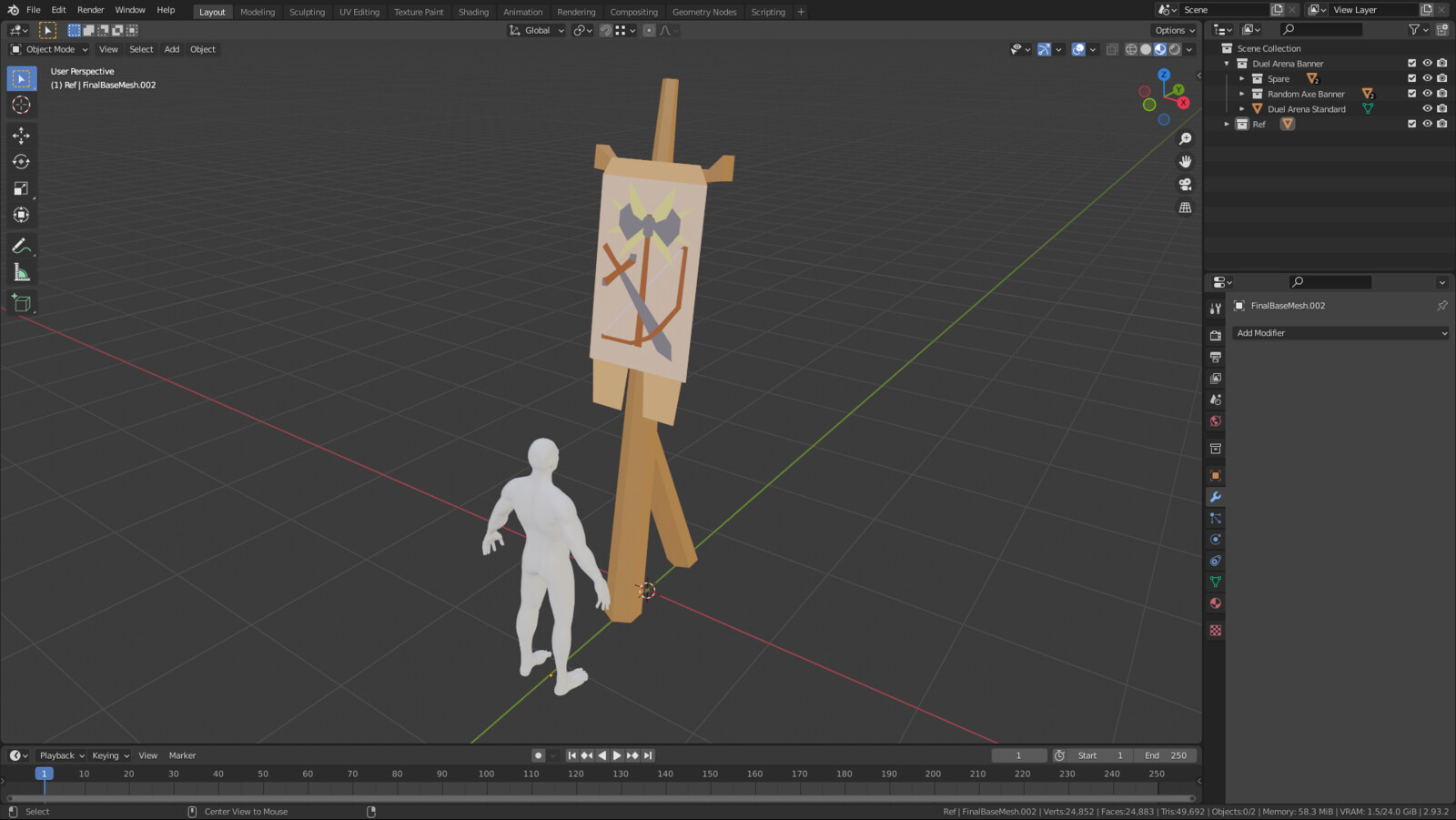
Task: Open the Object Mode dropdown
Action: [49, 49]
